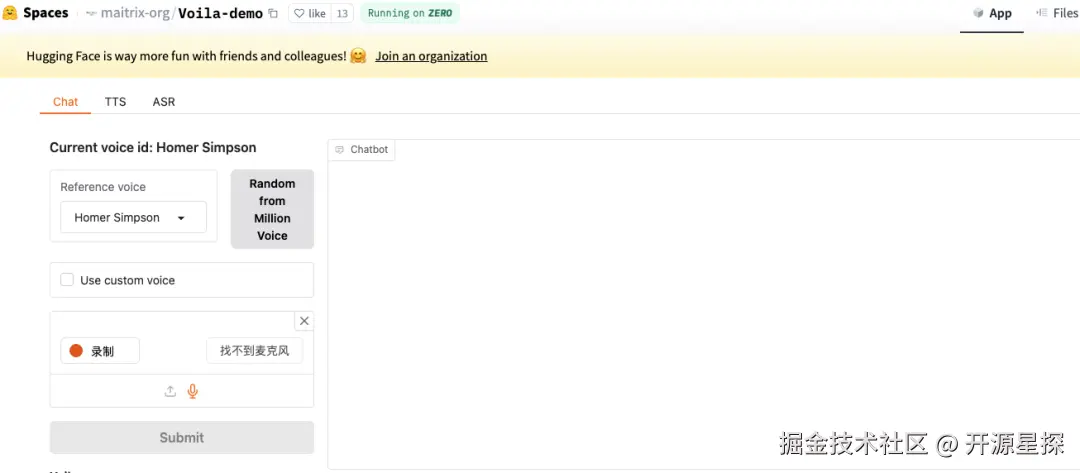The width and height of the screenshot is (1080, 473).
Task: Open the Reference voice dropdown
Action: [134, 217]
